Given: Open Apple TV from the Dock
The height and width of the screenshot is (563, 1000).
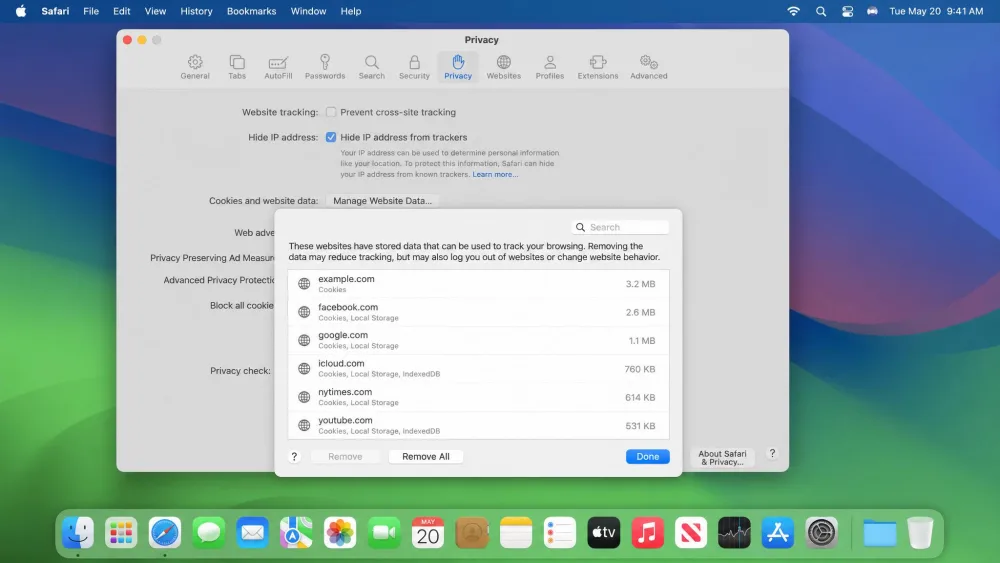Looking at the screenshot, I should [x=603, y=532].
